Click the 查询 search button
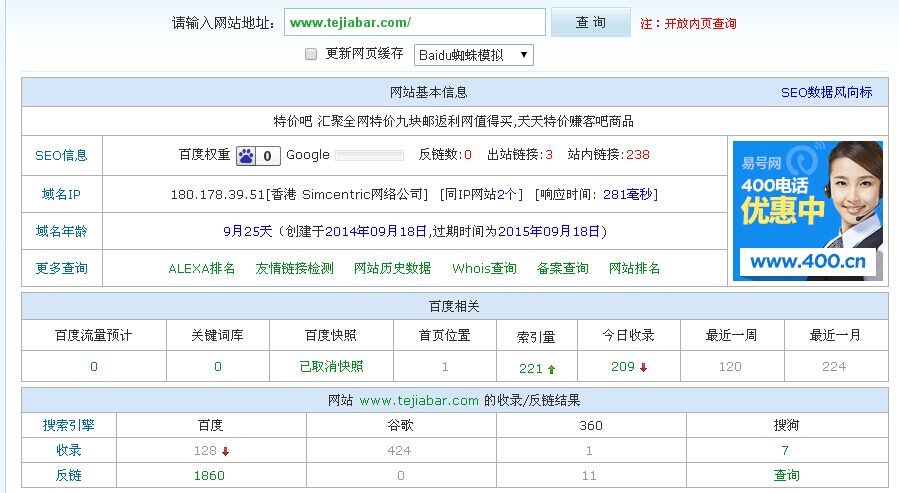Viewport: 899px width, 493px height. (591, 22)
